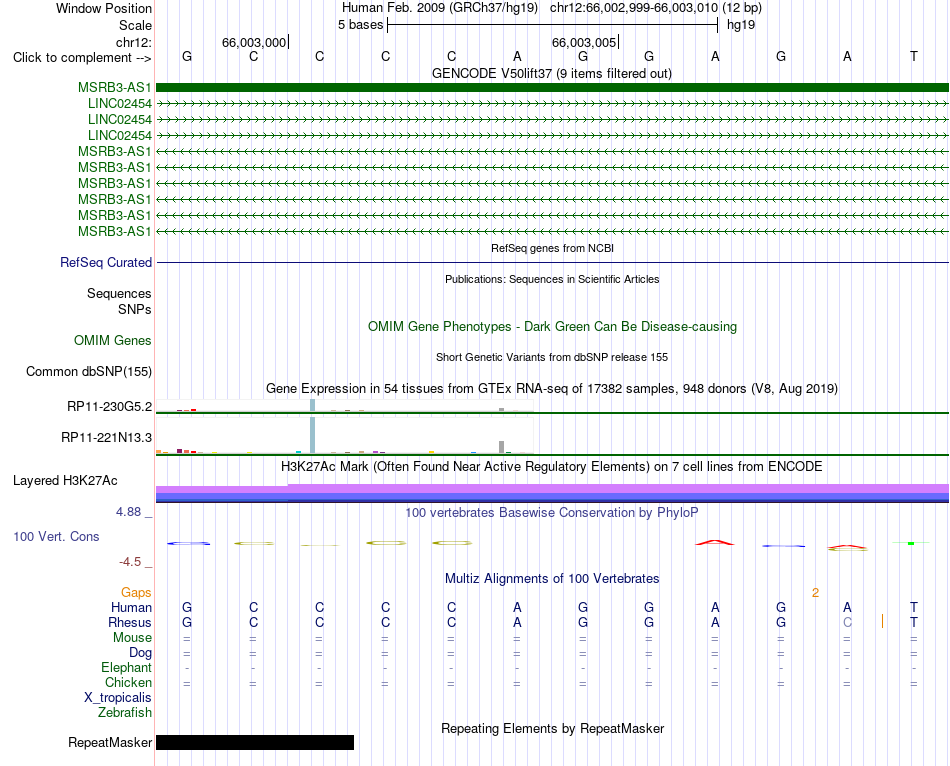Click the MSRB3-AS1 label beside the solid green bar
This screenshot has height=766, width=950.
coord(115,87)
